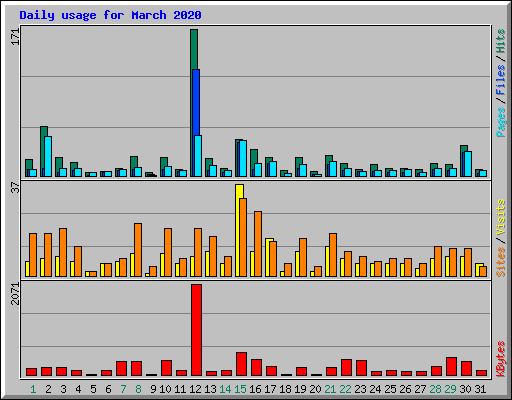This screenshot has height=400, width=512.
Task: Click day label '9' on the axis
Action: coord(153,389)
